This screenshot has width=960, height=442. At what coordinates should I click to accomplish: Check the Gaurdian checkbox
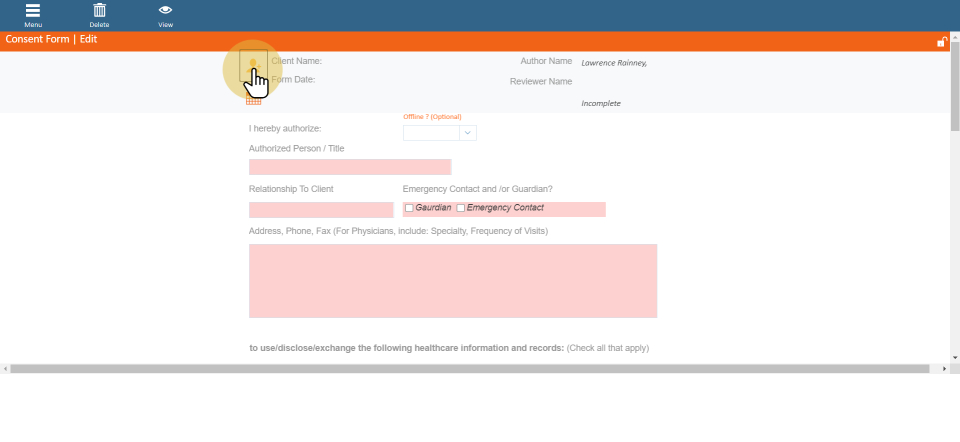(409, 208)
